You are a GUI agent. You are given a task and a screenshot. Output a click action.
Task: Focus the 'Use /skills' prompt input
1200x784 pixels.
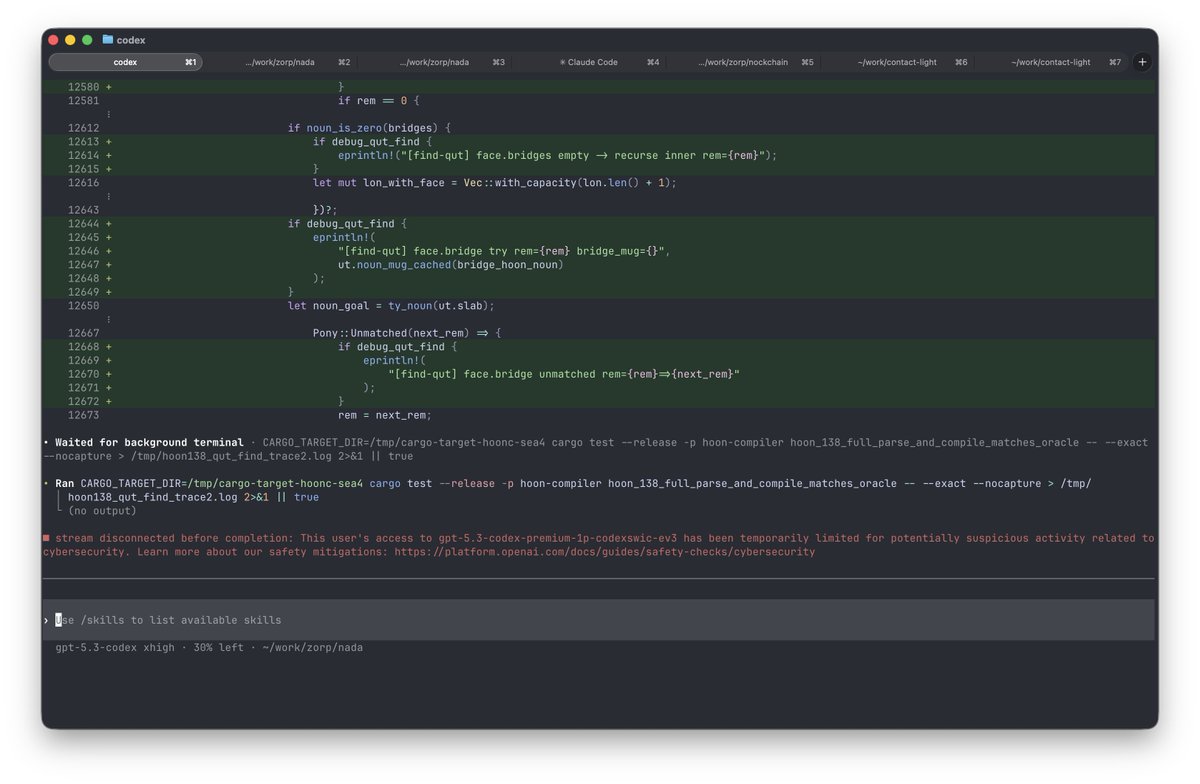(x=598, y=620)
